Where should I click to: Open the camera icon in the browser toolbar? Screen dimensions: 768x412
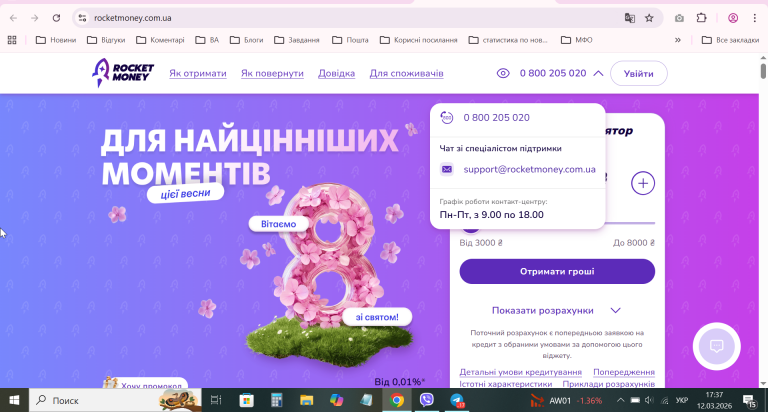(679, 18)
